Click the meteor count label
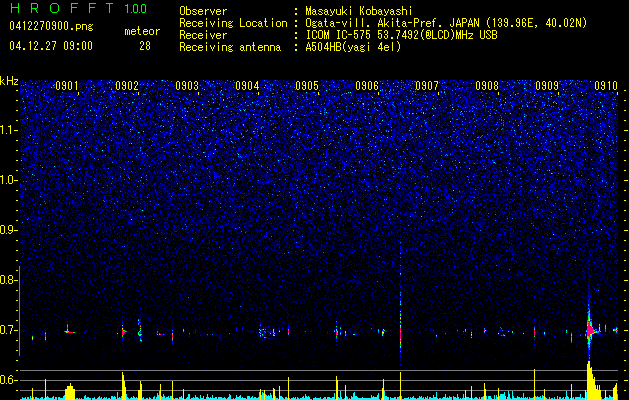 [142, 31]
